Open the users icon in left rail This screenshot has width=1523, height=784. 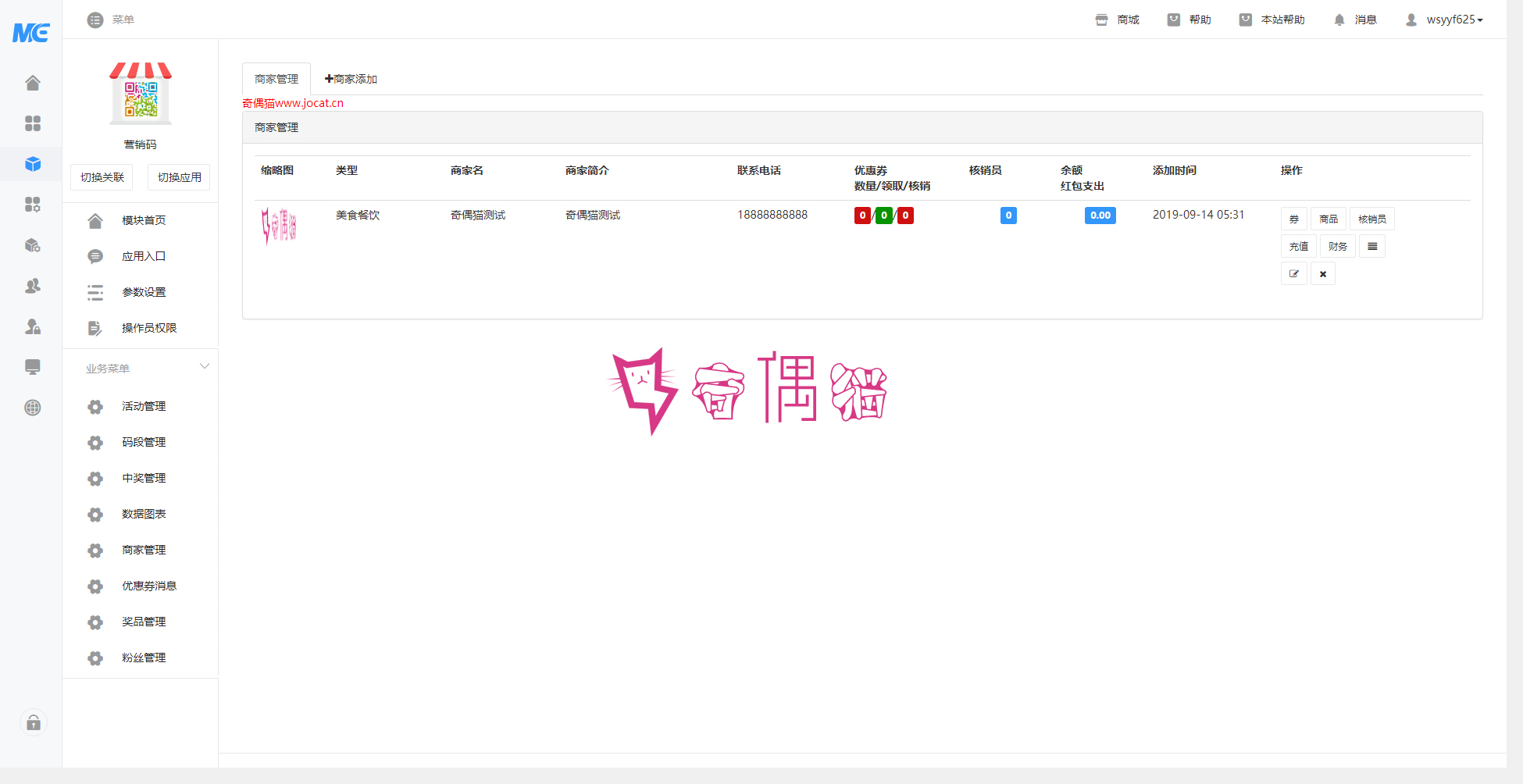point(32,286)
